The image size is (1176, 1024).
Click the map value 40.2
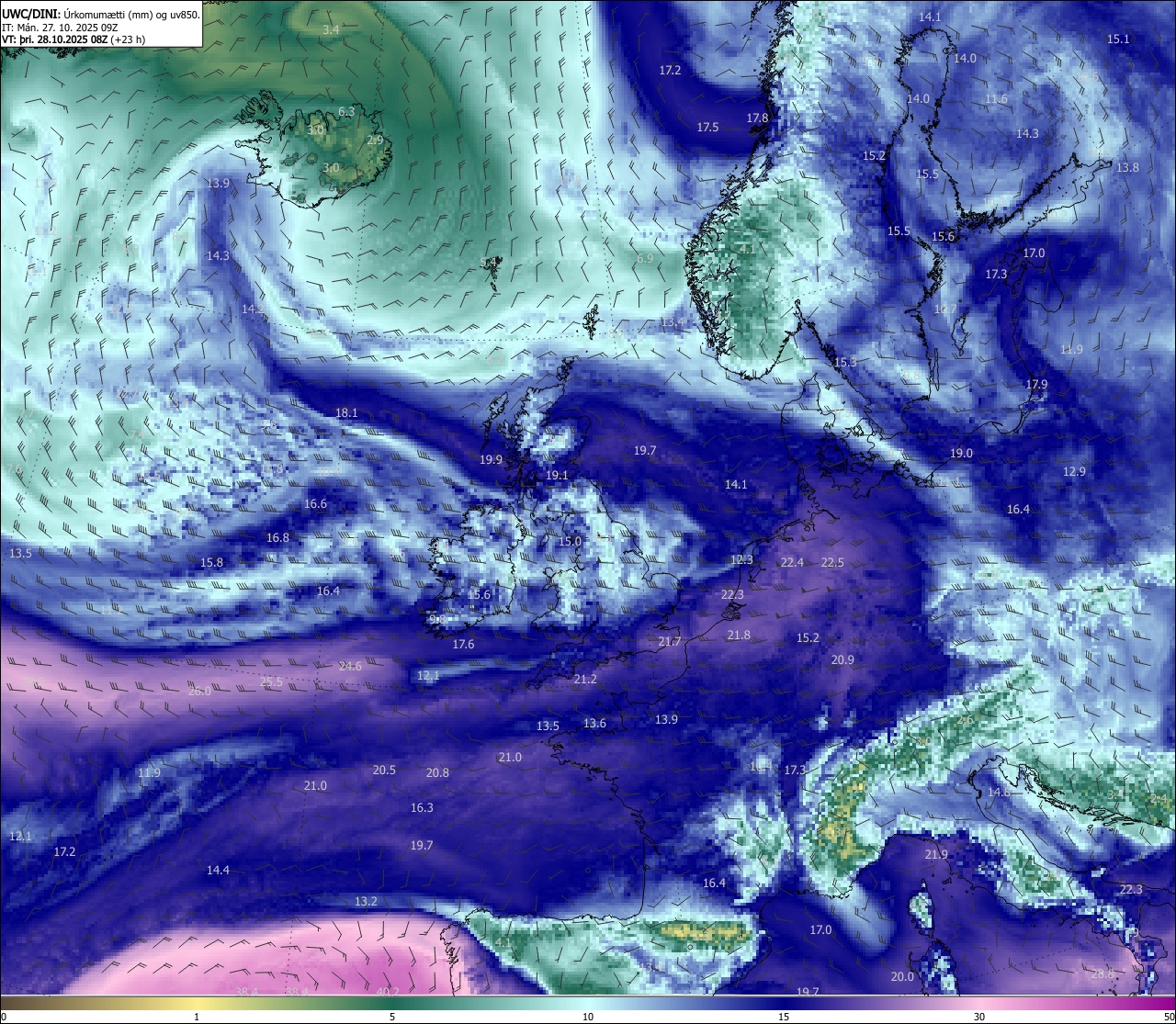click(388, 992)
